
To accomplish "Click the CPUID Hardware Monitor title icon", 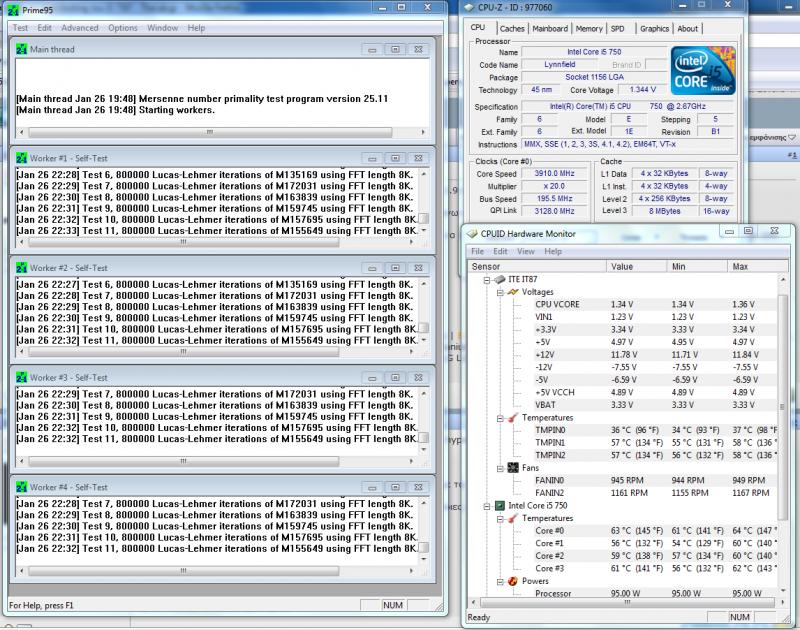I will coord(472,234).
